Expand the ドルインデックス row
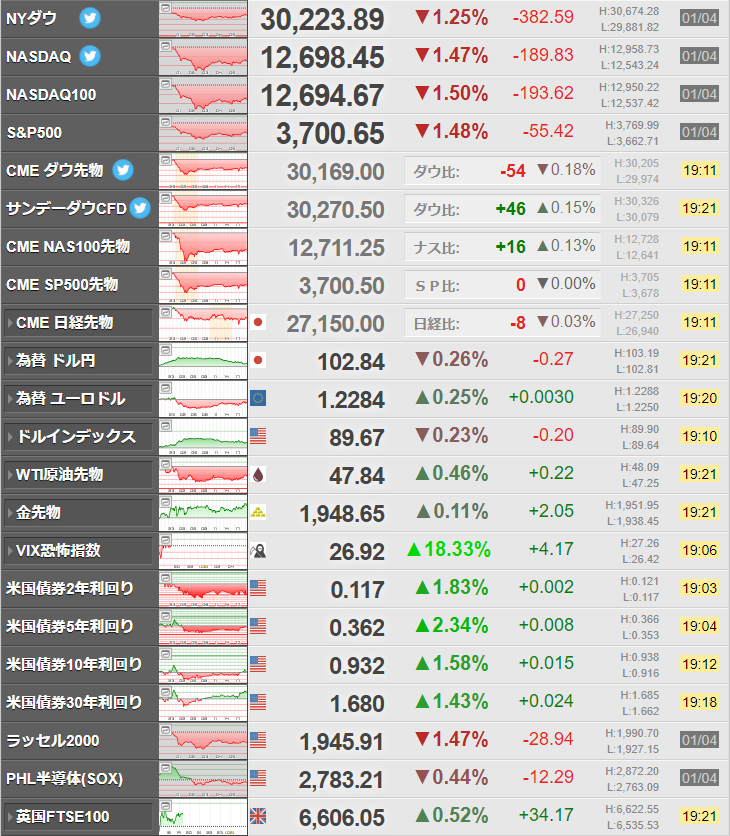Image resolution: width=730 pixels, height=836 pixels. coord(78,437)
